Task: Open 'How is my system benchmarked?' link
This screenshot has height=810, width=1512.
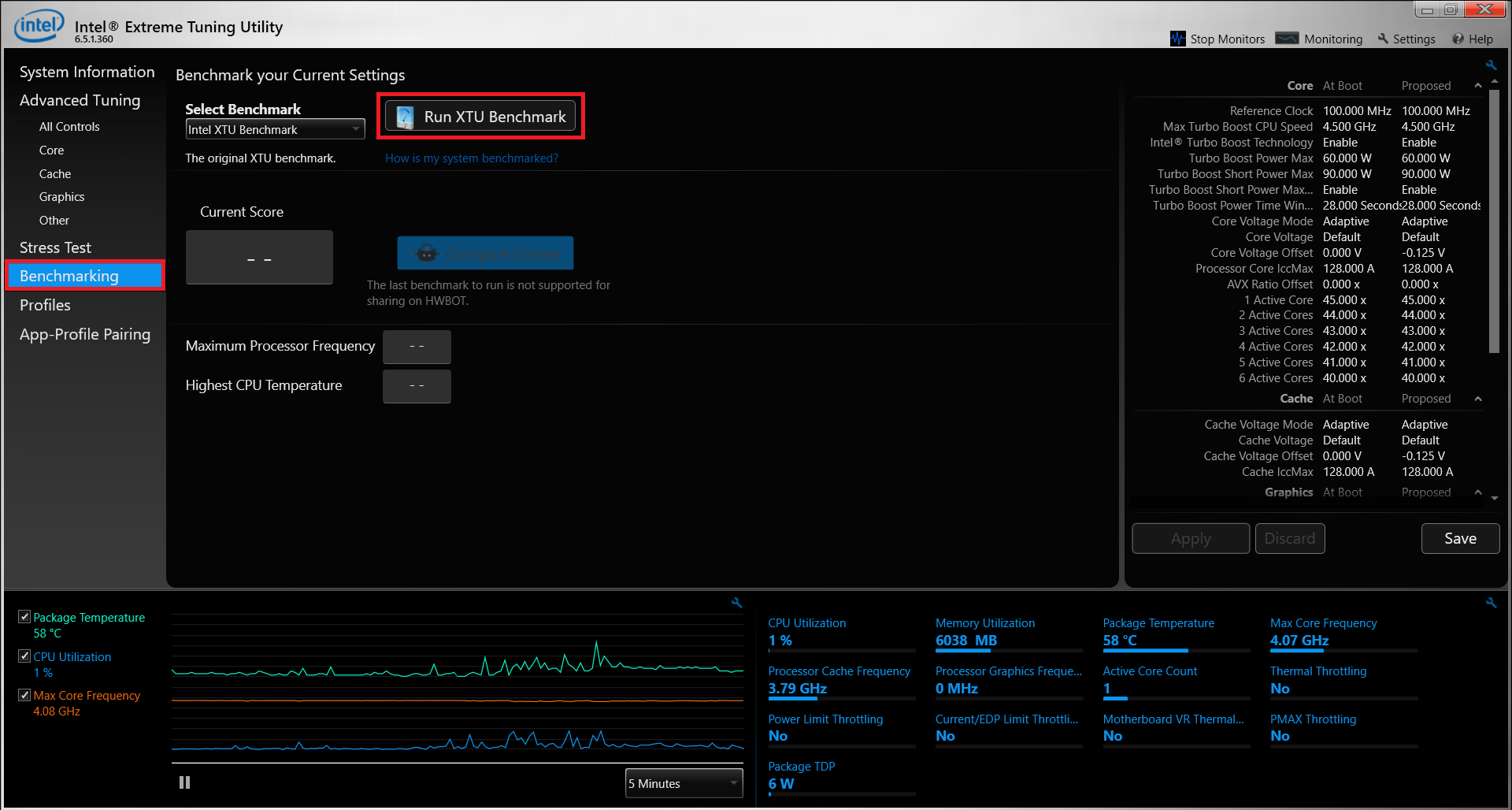Action: click(x=472, y=158)
